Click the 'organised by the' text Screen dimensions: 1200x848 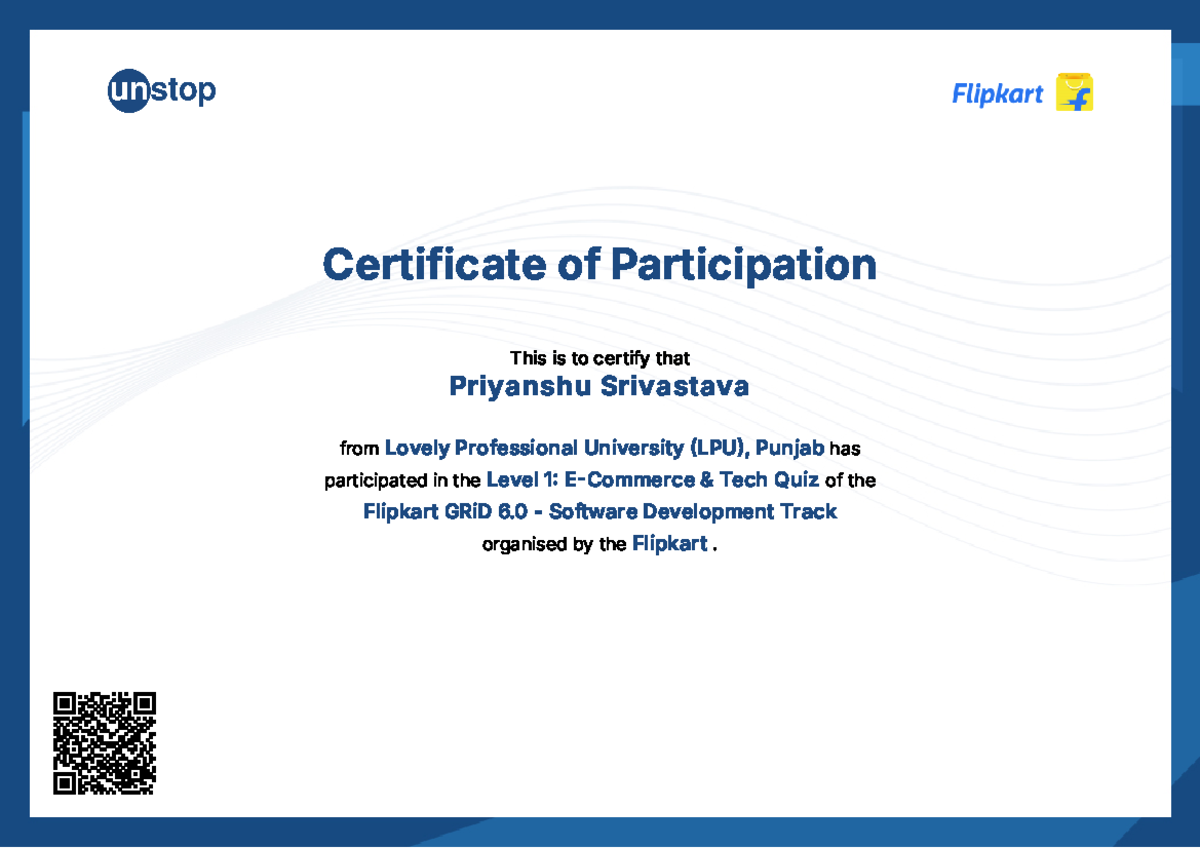(x=554, y=545)
